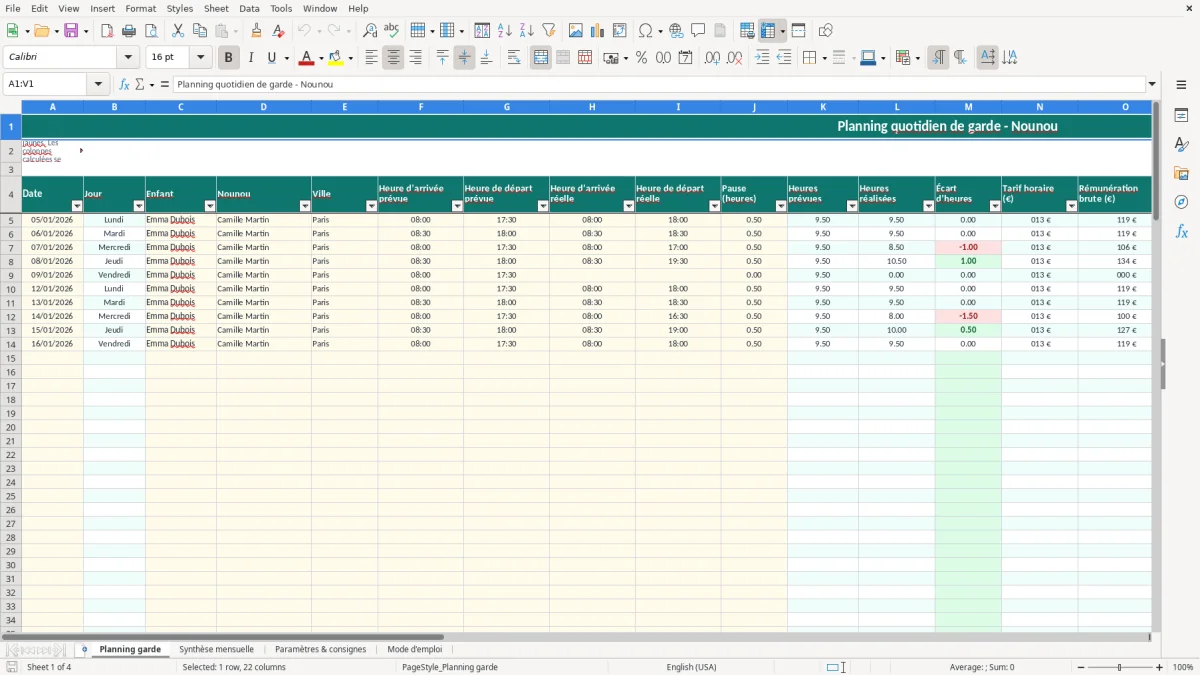Screen dimensions: 1200x675
Task: Insert a hyperlink
Action: pyautogui.click(x=676, y=31)
